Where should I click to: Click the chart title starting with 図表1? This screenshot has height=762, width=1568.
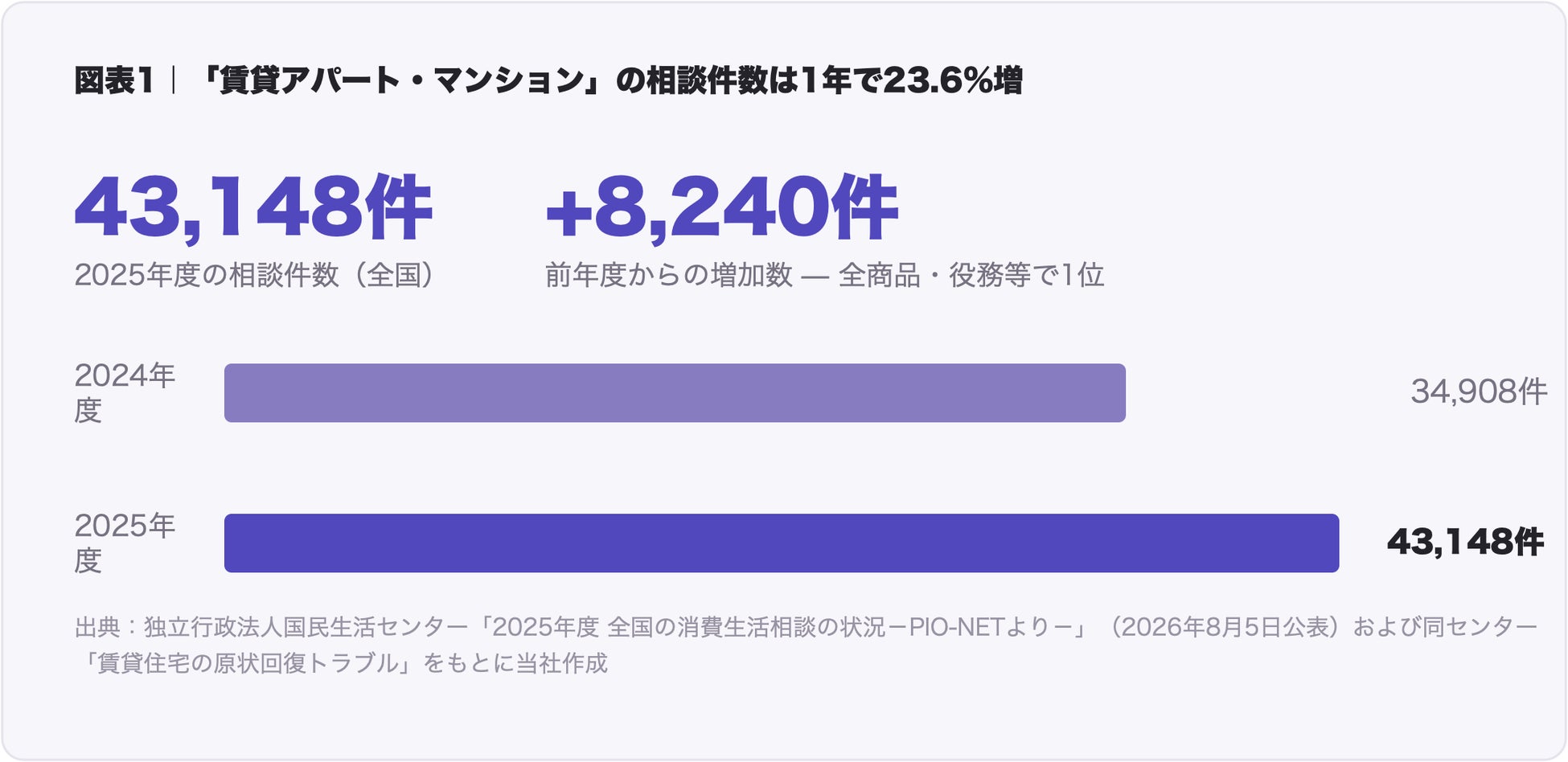coord(548,80)
